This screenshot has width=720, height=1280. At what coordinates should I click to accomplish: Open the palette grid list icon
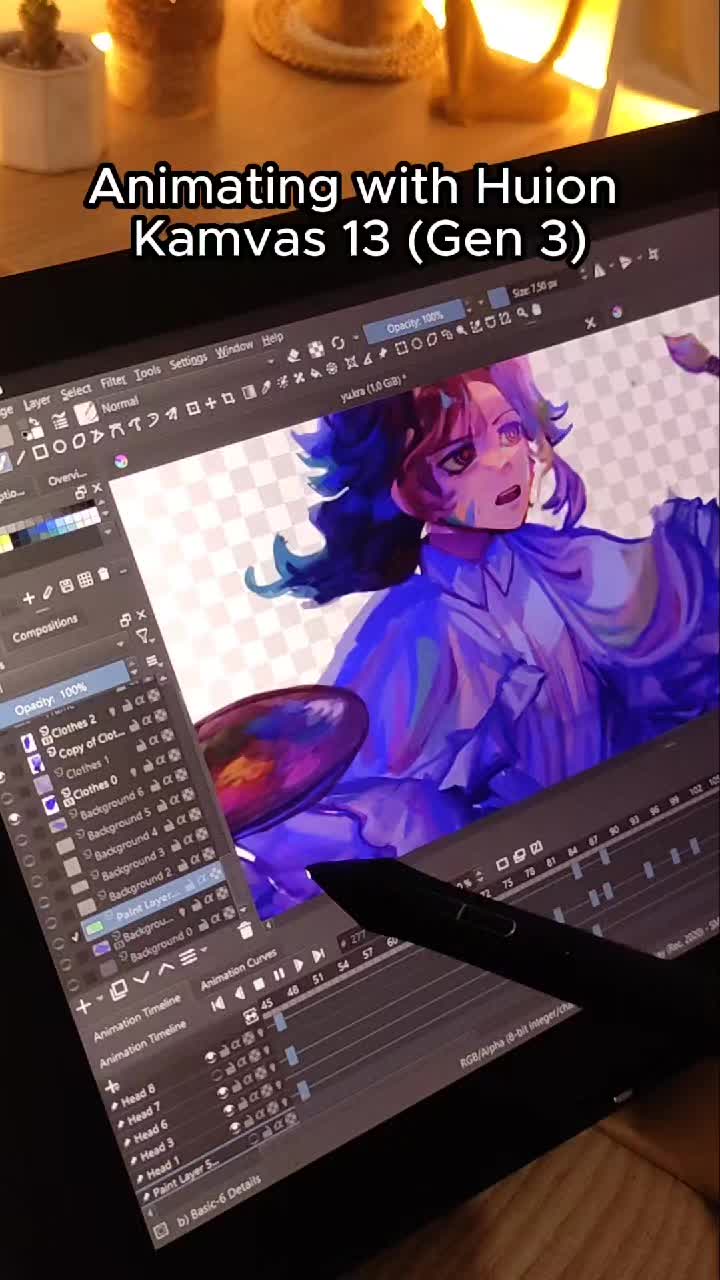pos(86,579)
